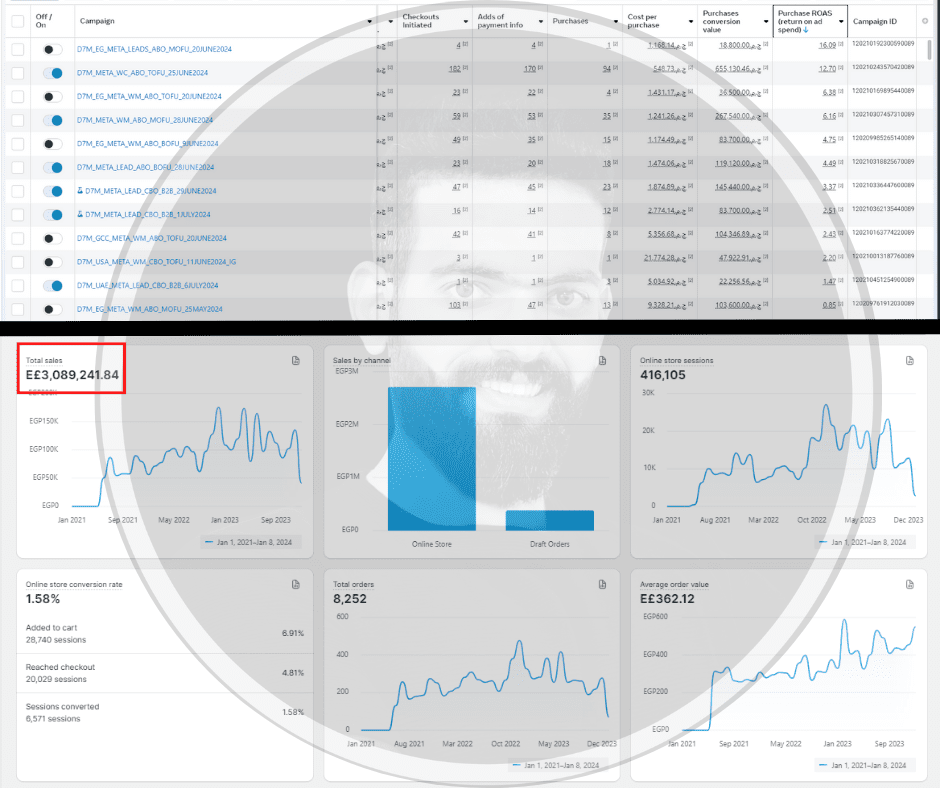This screenshot has height=788, width=940.
Task: Check the box for D7M_META_WM_ABO_MOFU_28JUNE2024 row
Action: pos(18,120)
